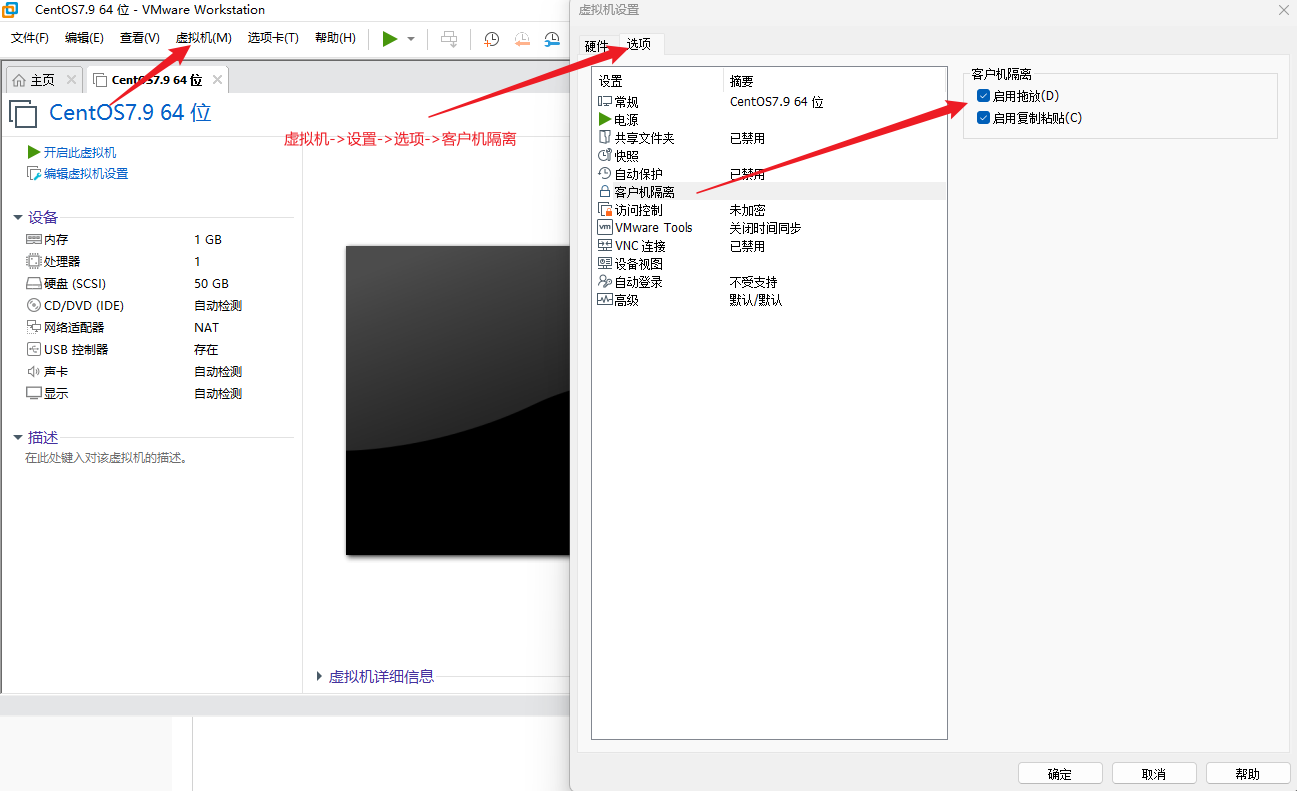The image size is (1297, 791).
Task: Select 共享文件夹 in settings list
Action: point(769,138)
